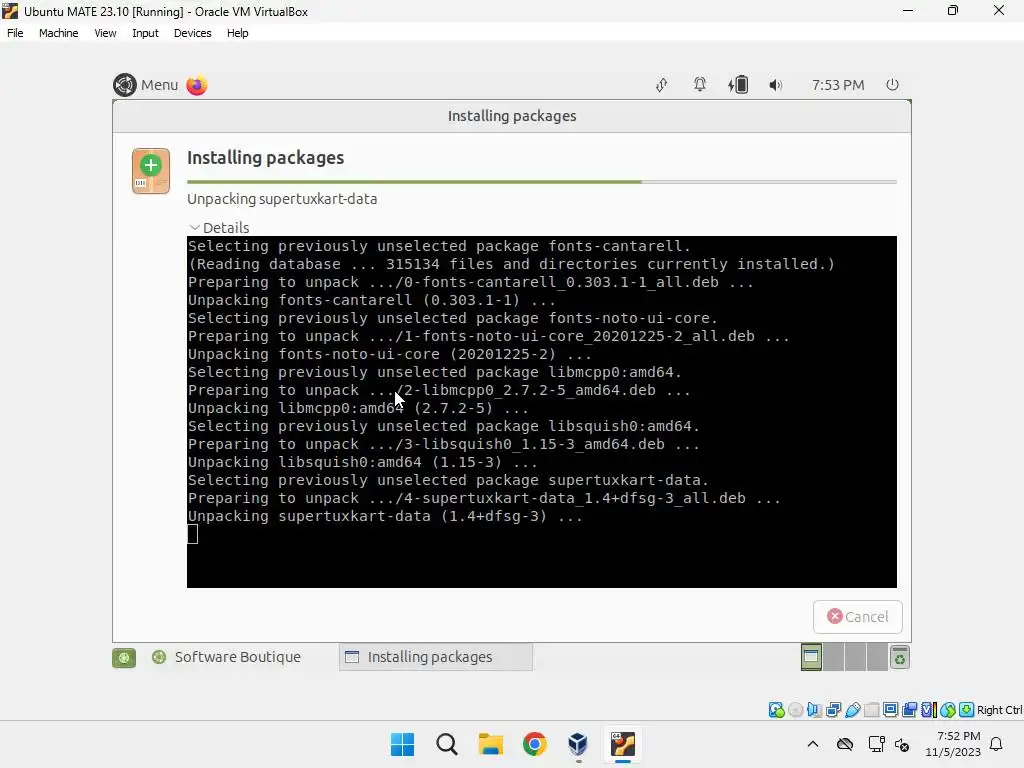Check the battery power indicator in MATE panel
This screenshot has width=1024, height=768.
738,85
